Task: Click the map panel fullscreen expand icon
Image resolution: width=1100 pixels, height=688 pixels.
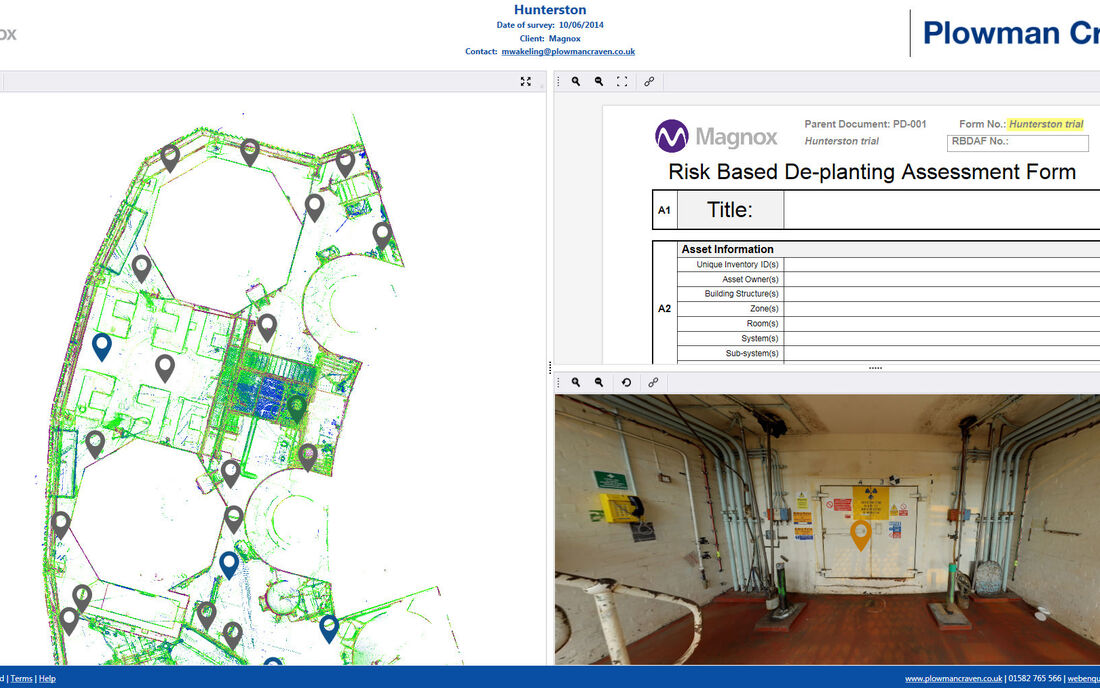Action: point(526,82)
